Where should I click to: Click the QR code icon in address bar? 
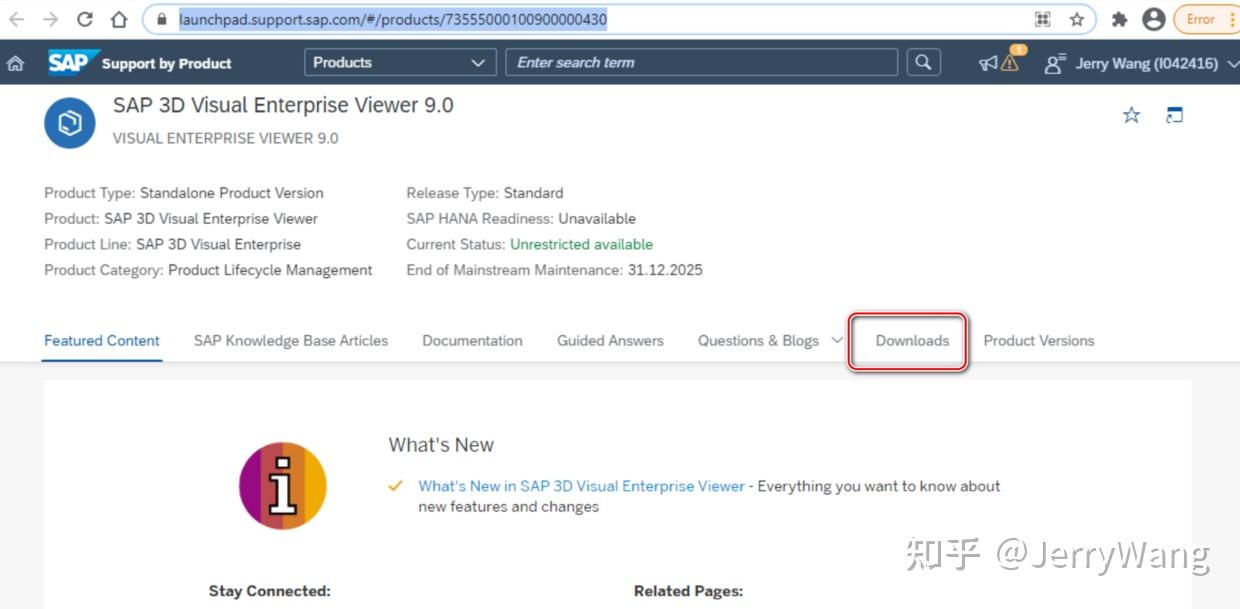pyautogui.click(x=1042, y=19)
